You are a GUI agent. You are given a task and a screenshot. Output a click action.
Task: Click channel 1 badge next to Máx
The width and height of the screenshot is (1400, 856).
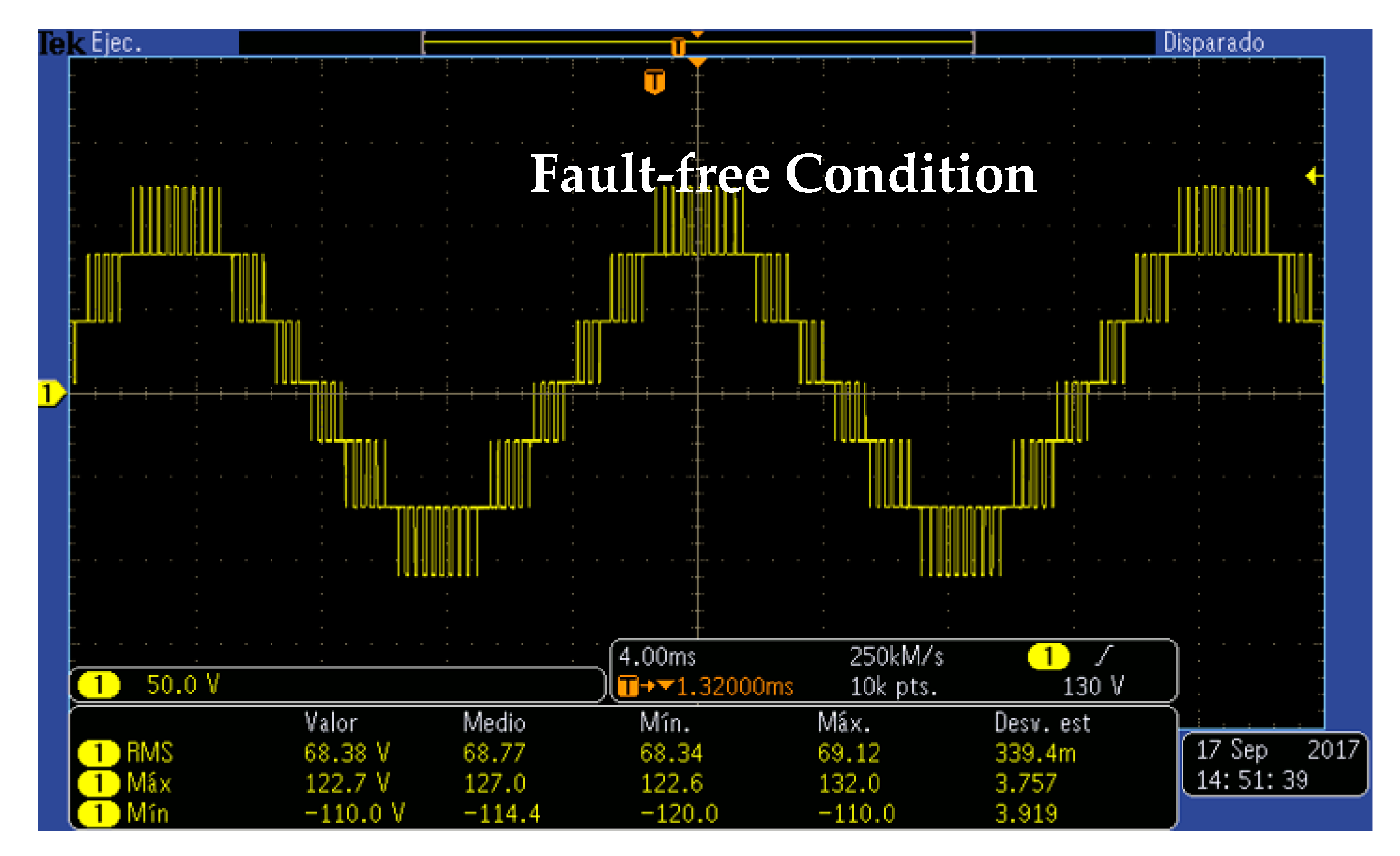click(99, 783)
